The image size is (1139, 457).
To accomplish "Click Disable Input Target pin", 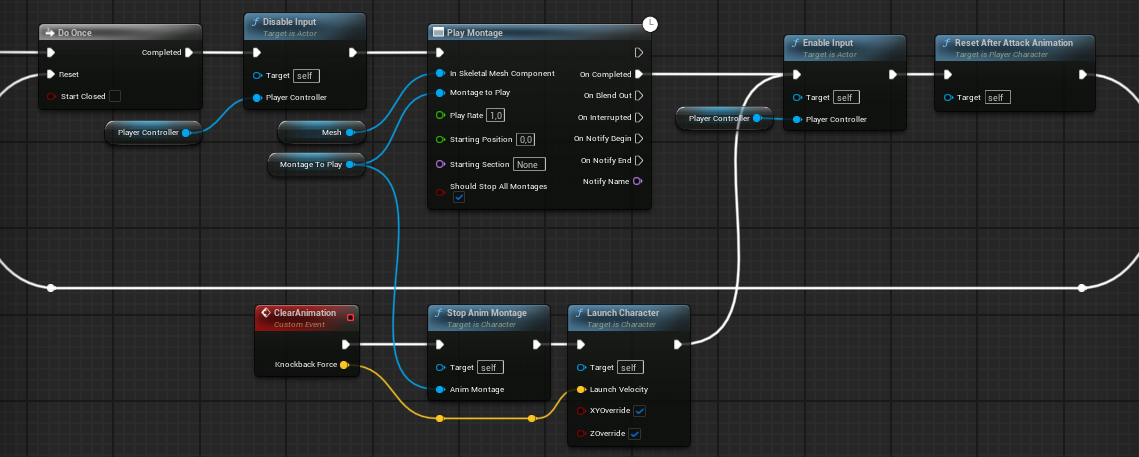I will click(x=256, y=76).
